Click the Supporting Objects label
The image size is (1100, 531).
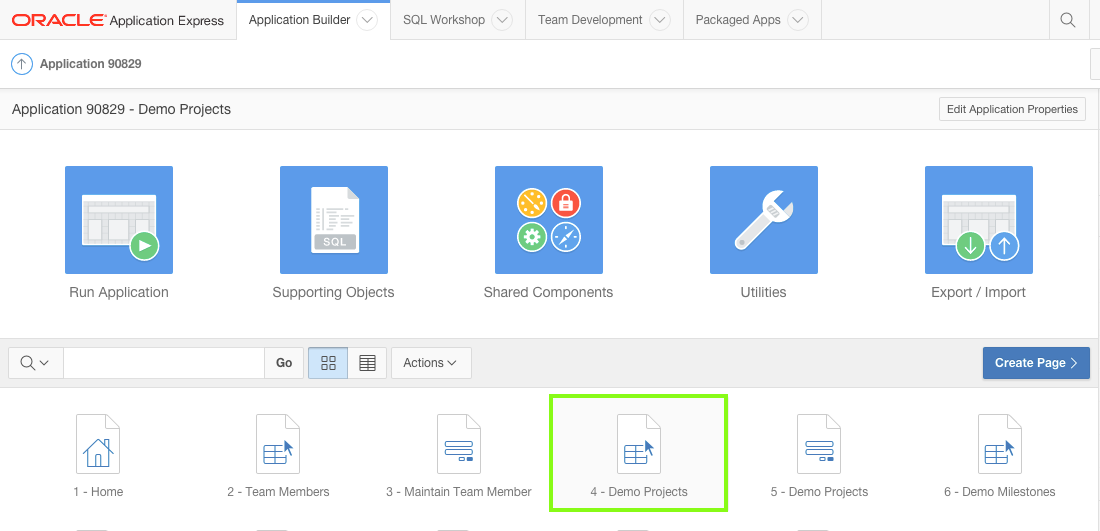click(333, 293)
